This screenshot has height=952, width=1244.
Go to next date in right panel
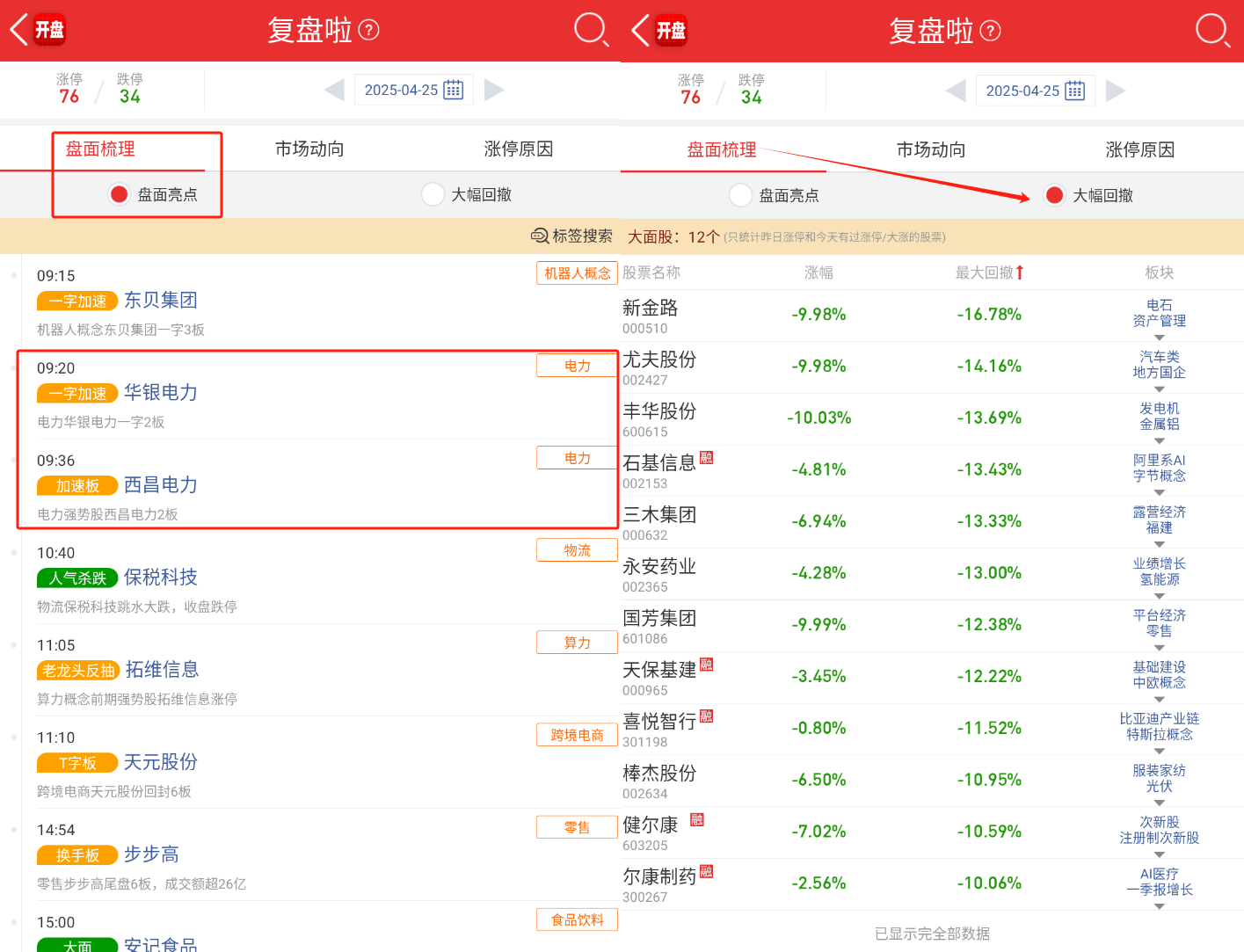point(1116,91)
